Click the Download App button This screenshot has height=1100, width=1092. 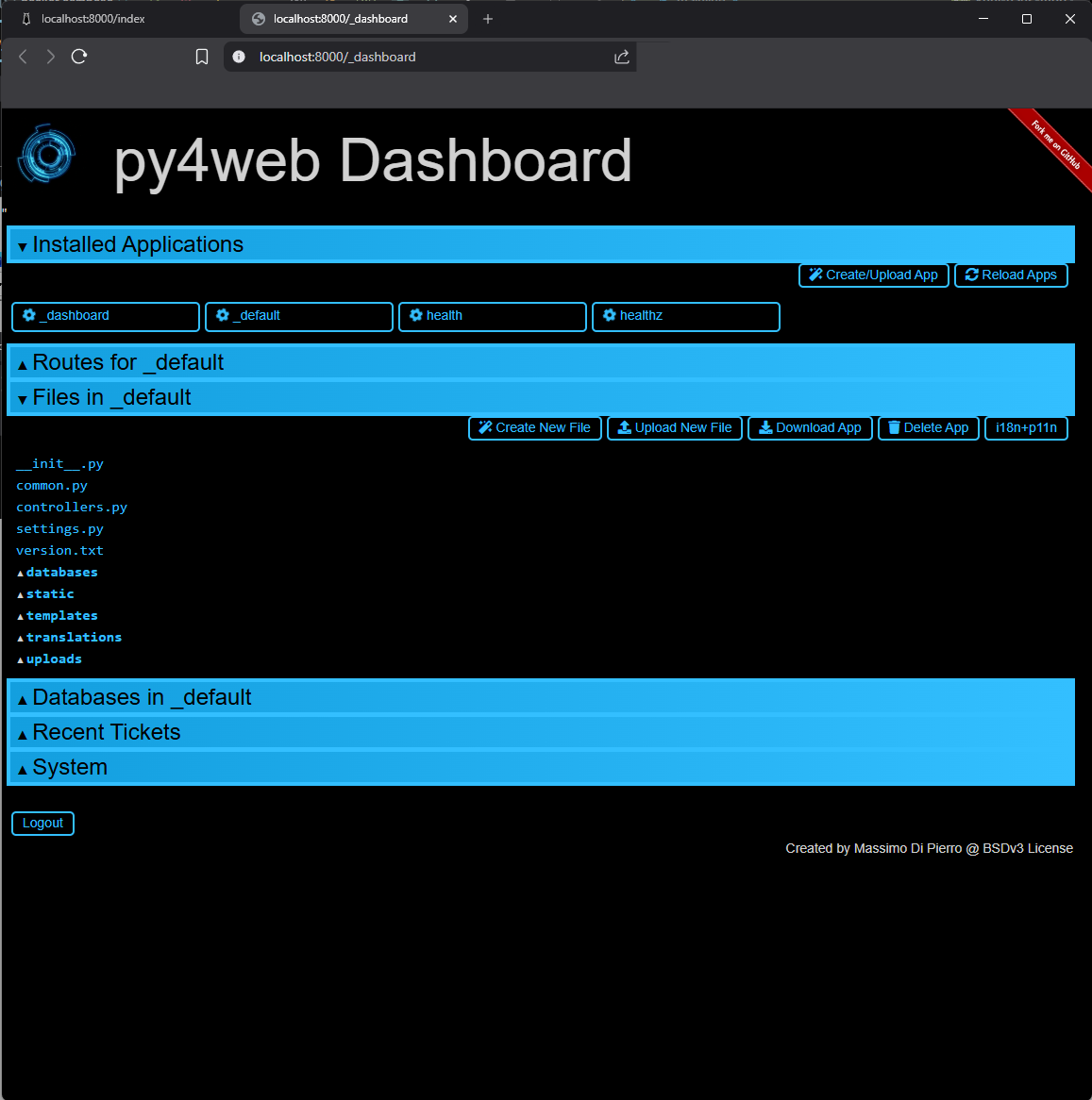[810, 428]
